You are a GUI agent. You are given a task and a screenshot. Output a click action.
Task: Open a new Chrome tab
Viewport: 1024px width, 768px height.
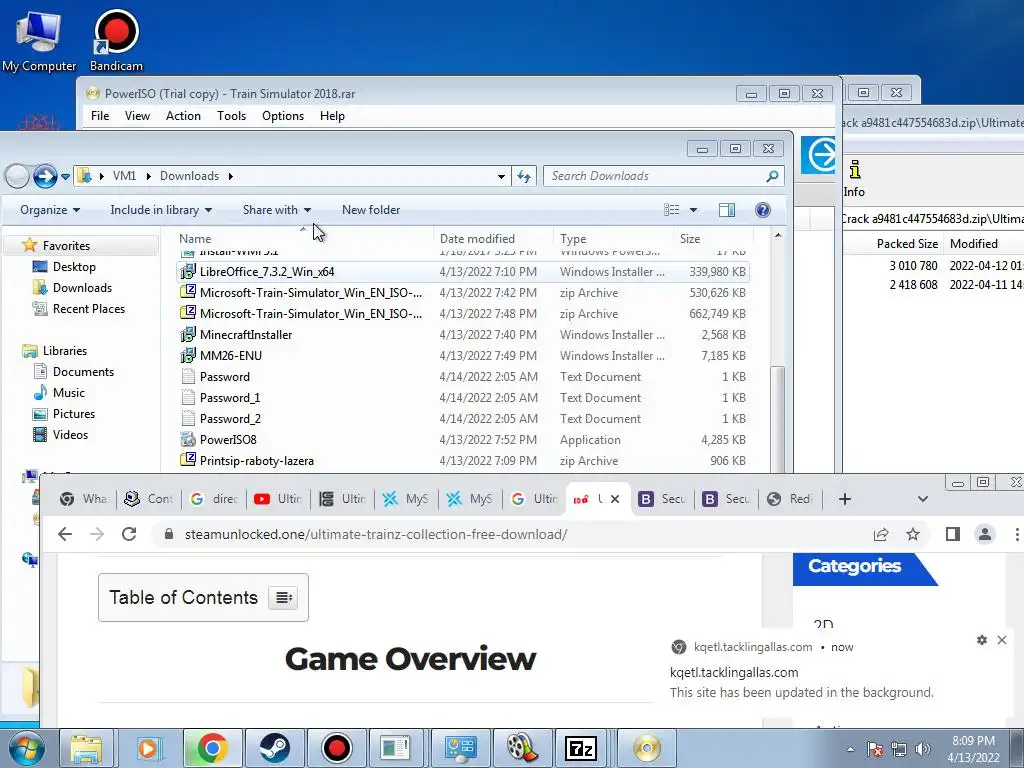point(844,499)
